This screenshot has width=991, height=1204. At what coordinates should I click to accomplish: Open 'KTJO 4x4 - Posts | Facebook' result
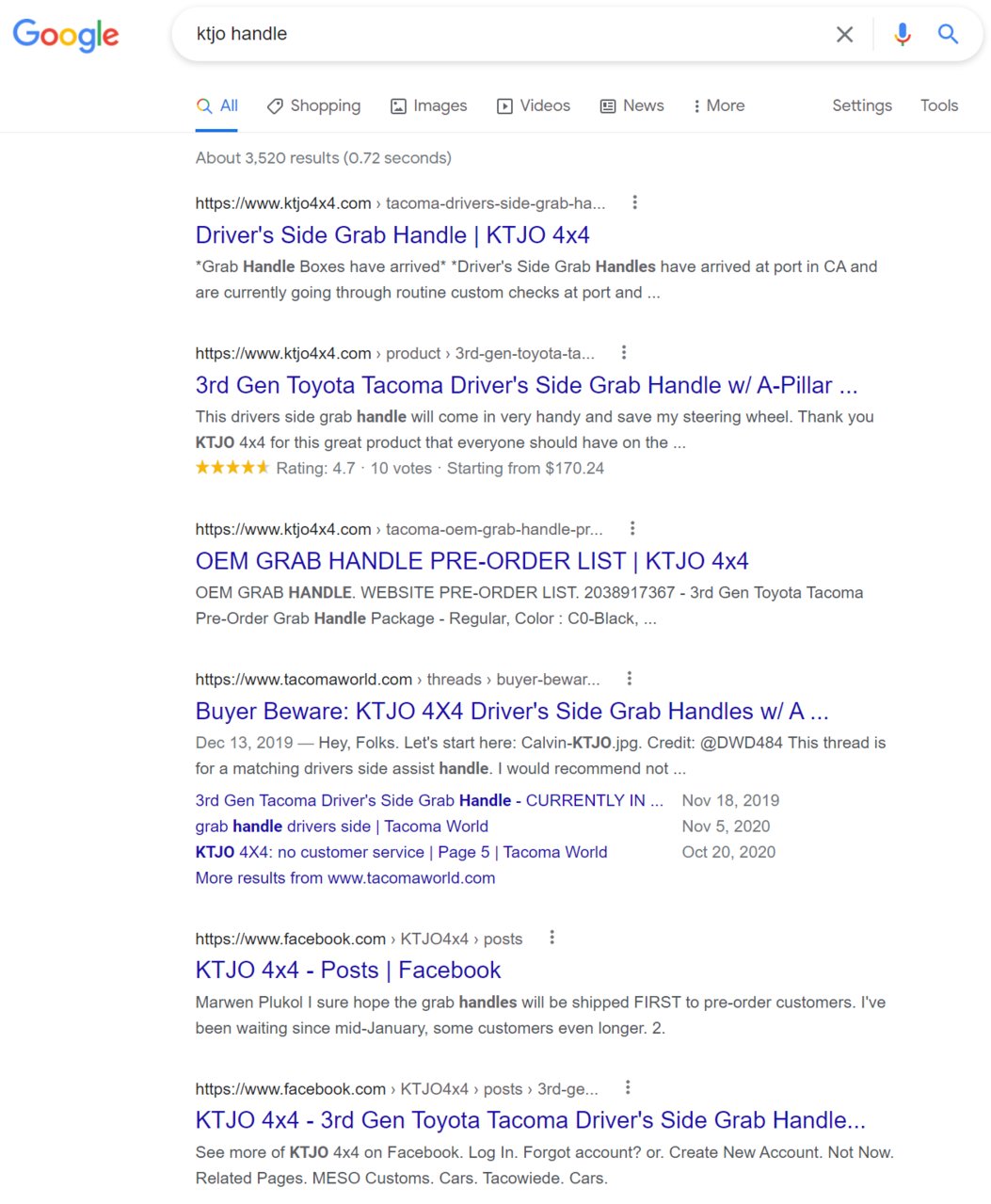click(348, 971)
